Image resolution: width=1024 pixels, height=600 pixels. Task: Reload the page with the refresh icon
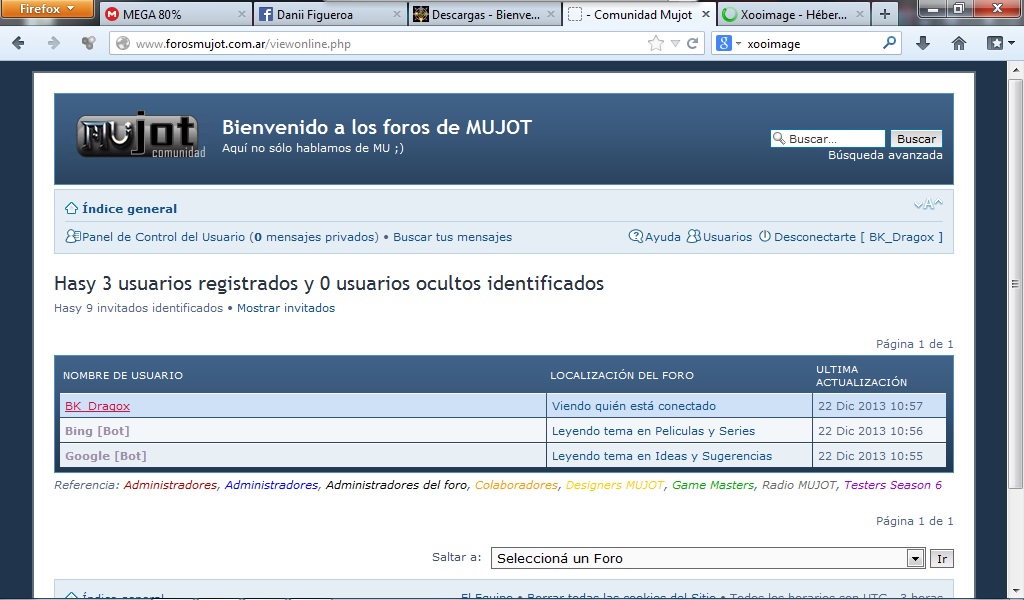tap(692, 43)
